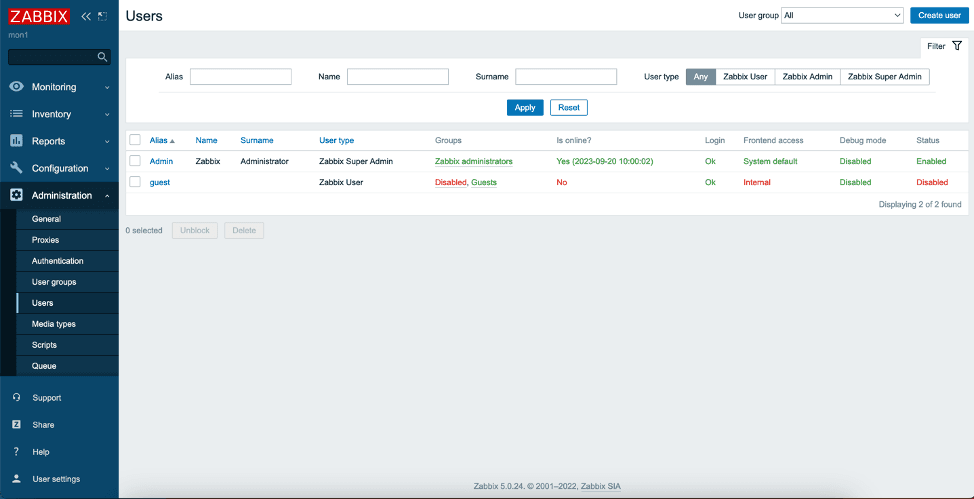Viewport: 974px width, 499px height.
Task: Click the search magnifier icon
Action: coord(102,57)
